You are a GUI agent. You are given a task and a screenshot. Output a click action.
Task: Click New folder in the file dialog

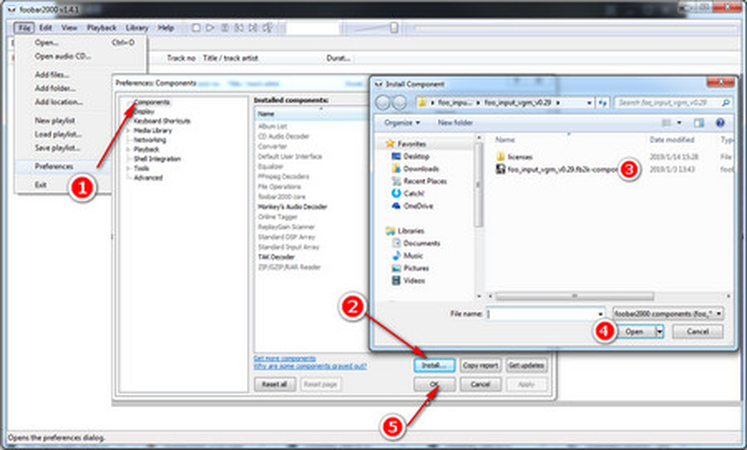pyautogui.click(x=455, y=123)
